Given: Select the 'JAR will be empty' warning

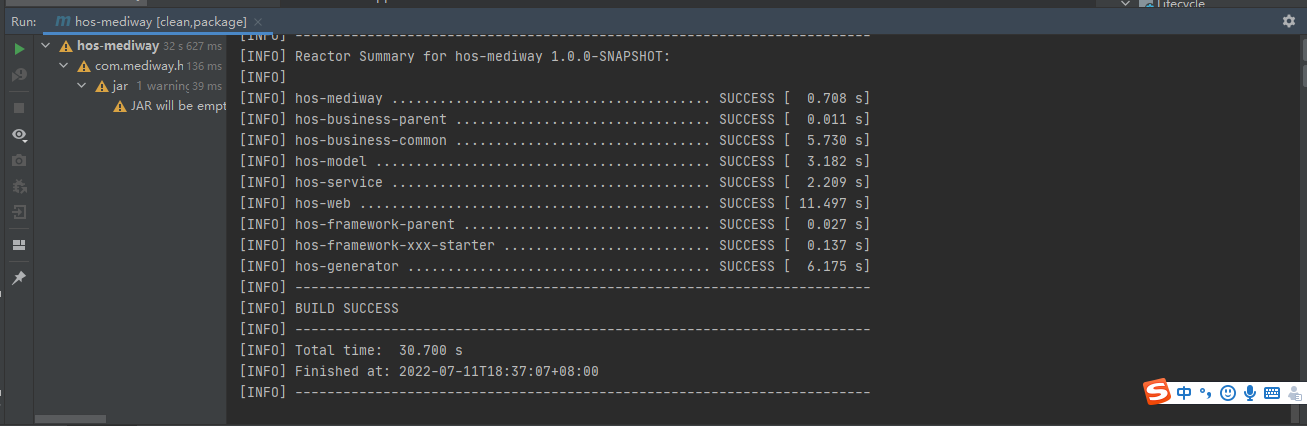Looking at the screenshot, I should [x=159, y=106].
